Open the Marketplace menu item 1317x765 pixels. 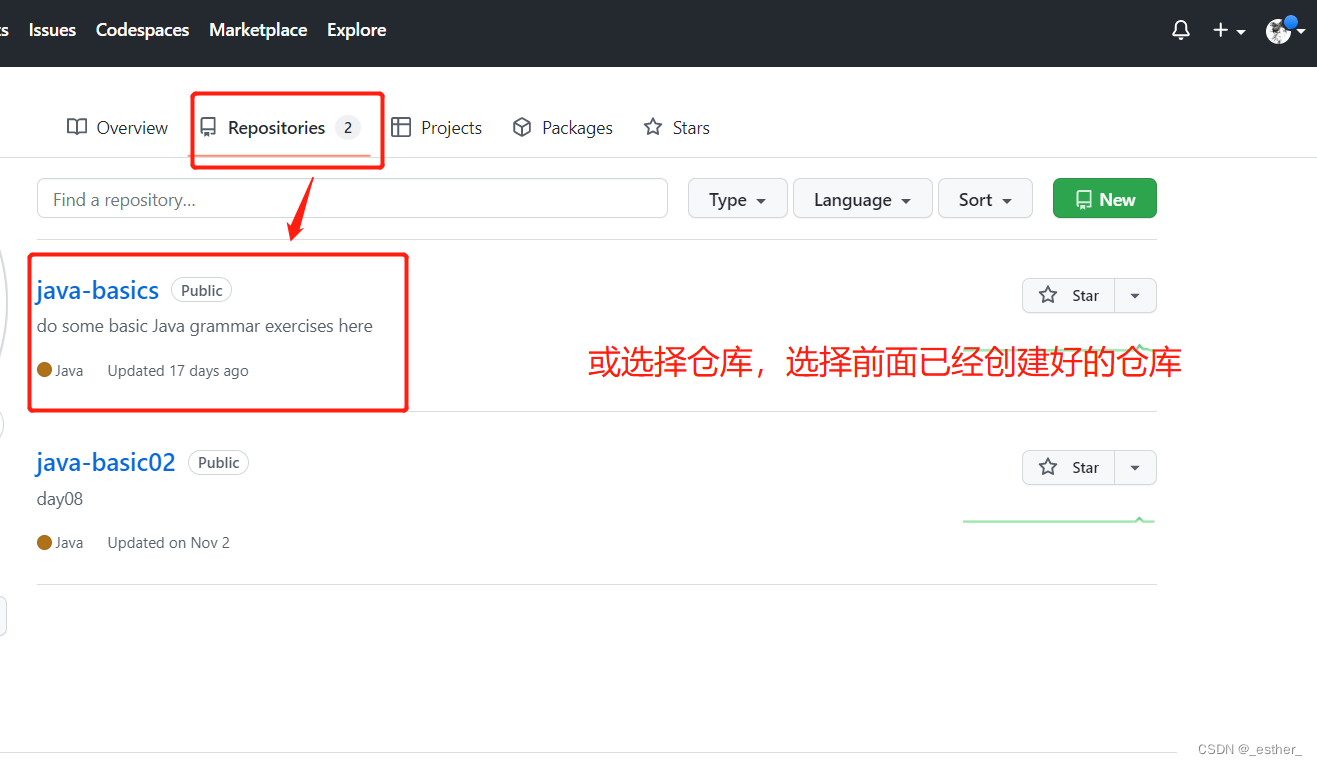click(258, 29)
